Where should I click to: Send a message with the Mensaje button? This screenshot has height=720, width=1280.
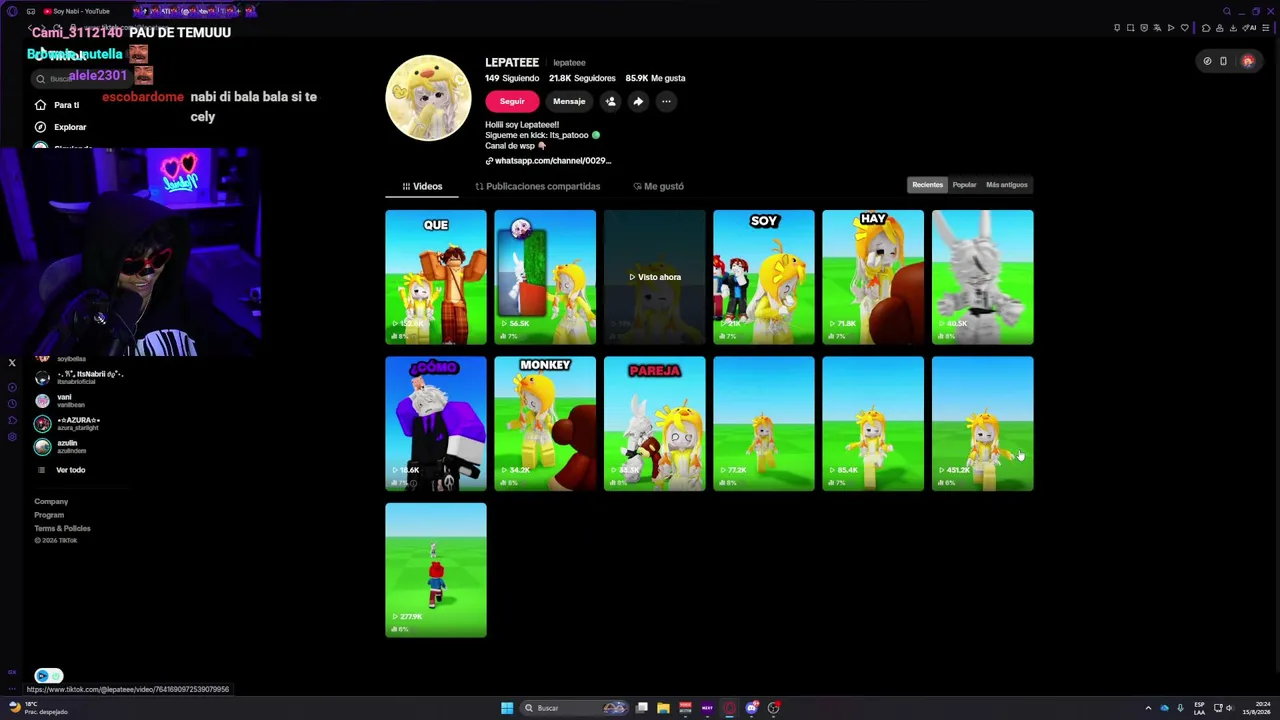pyautogui.click(x=569, y=101)
